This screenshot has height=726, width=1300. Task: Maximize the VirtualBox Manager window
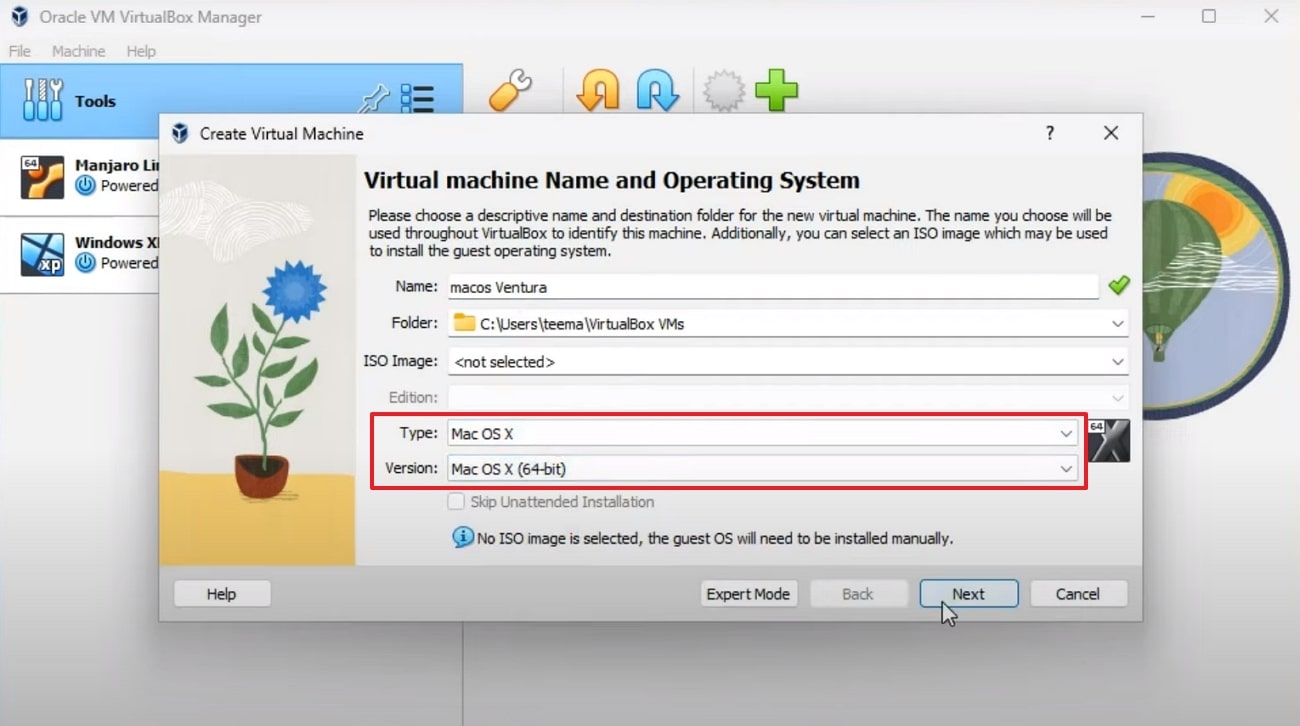point(1209,16)
